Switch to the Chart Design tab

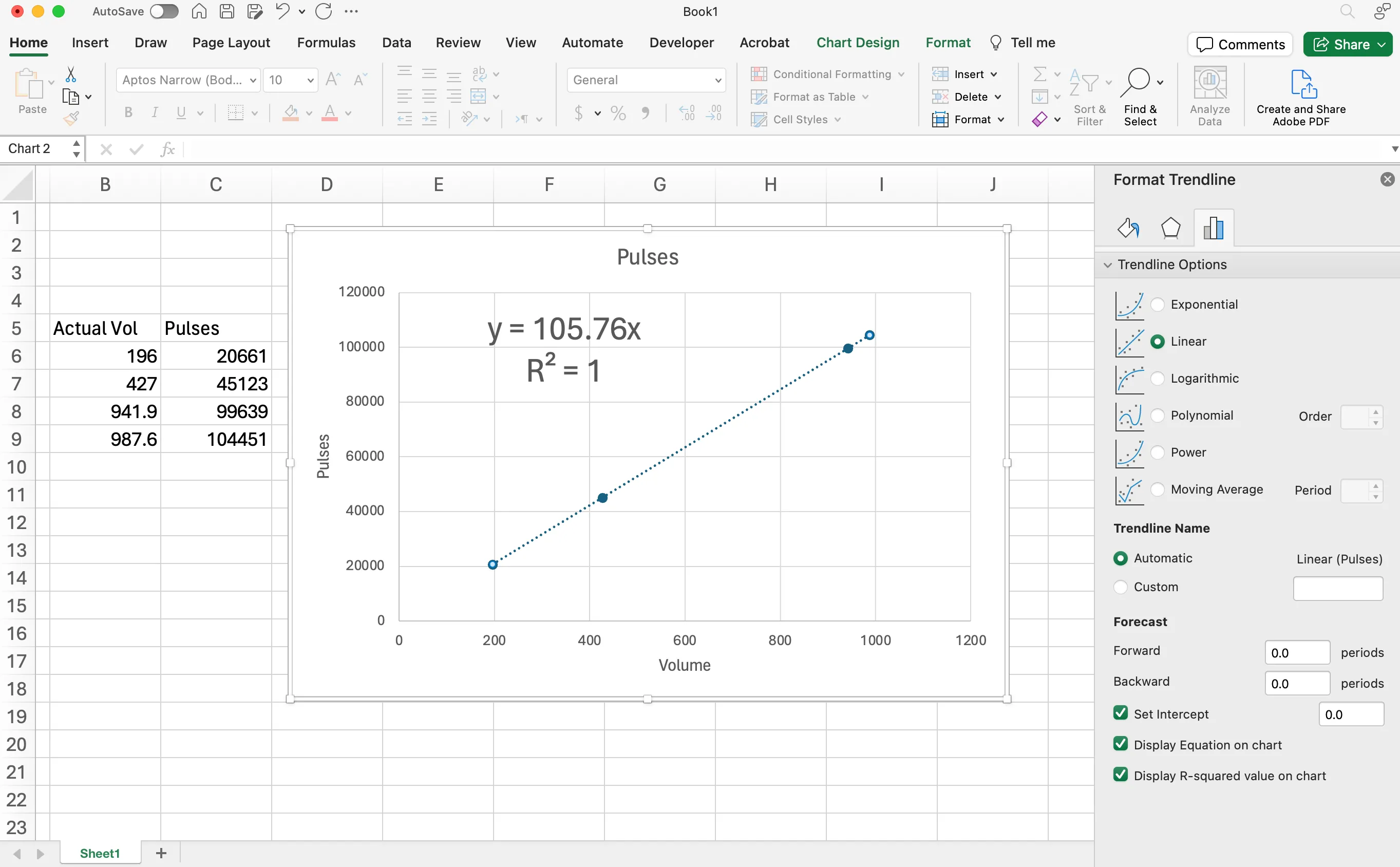pos(858,43)
